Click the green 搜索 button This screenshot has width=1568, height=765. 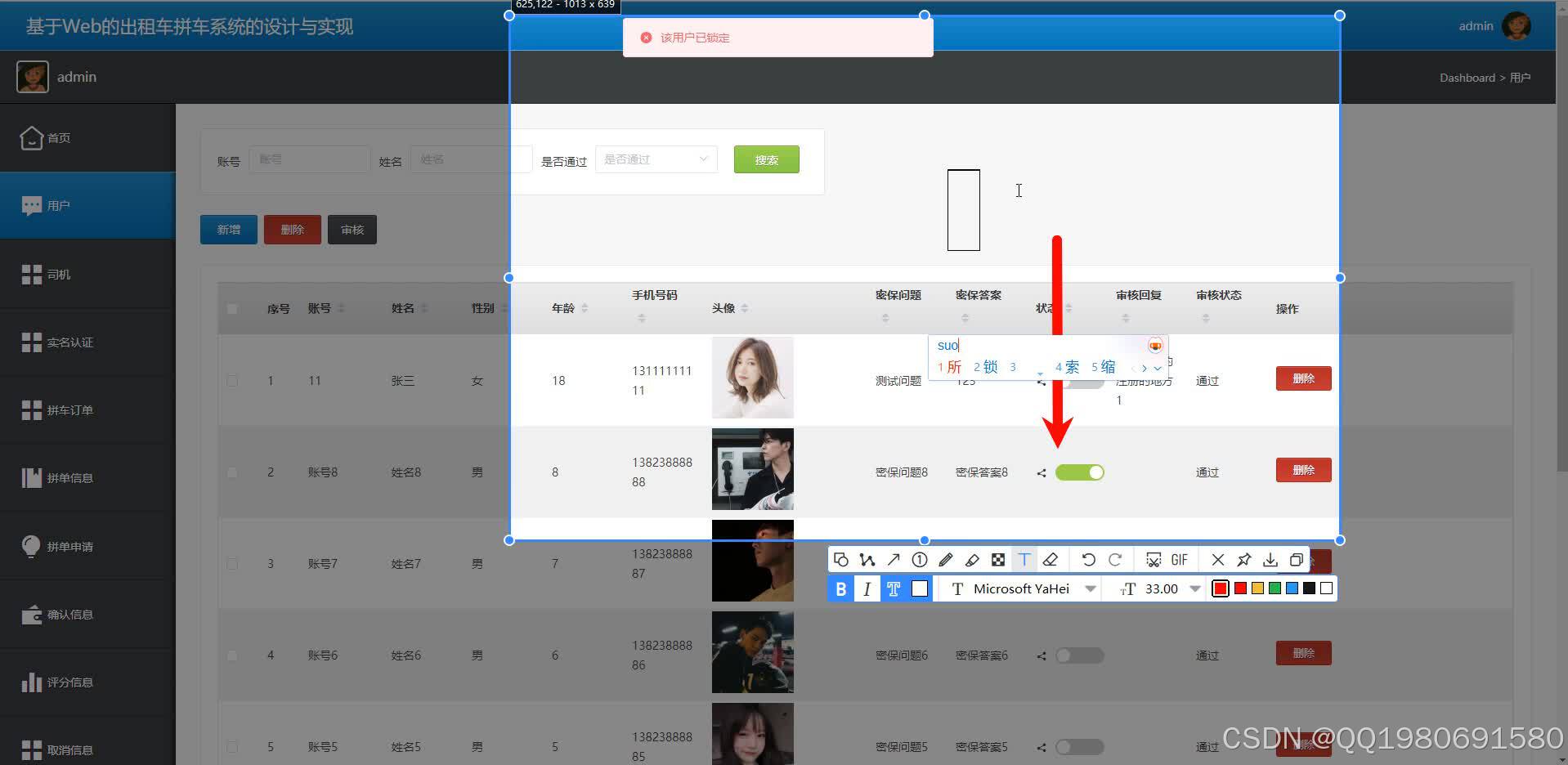coord(767,159)
